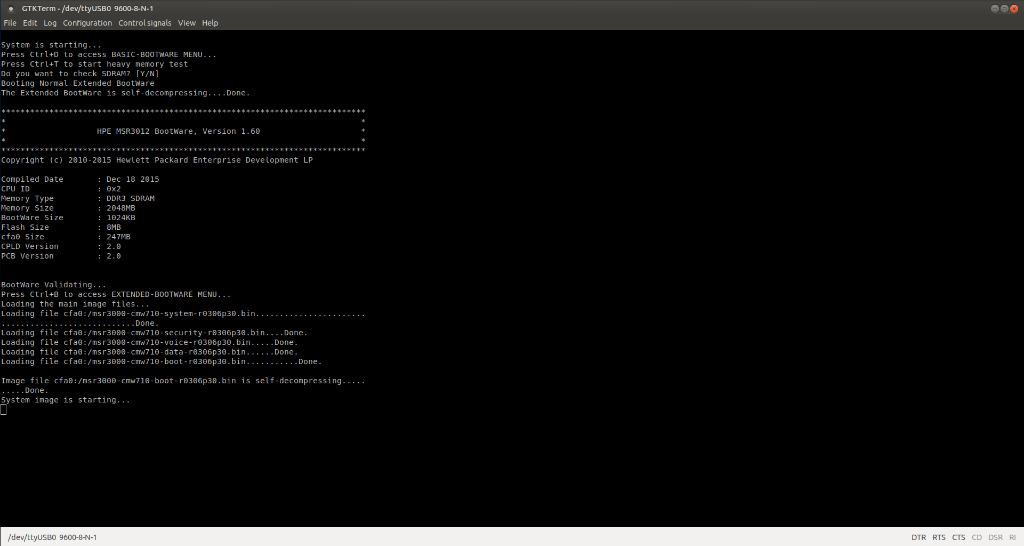Screen dimensions: 1024x546
Task: Click the CD signal indicator
Action: coord(977,537)
